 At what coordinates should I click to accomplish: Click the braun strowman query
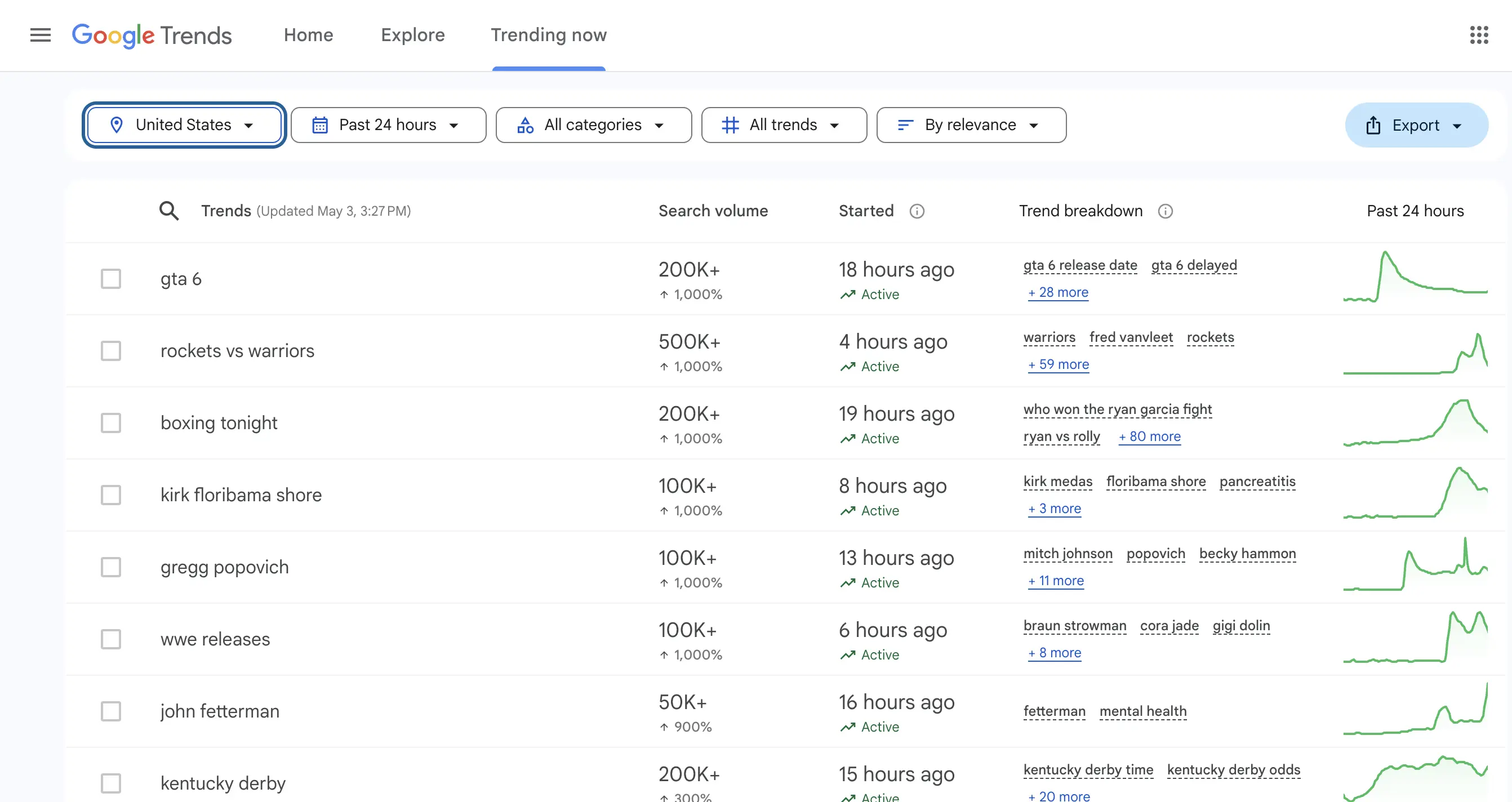point(1075,626)
